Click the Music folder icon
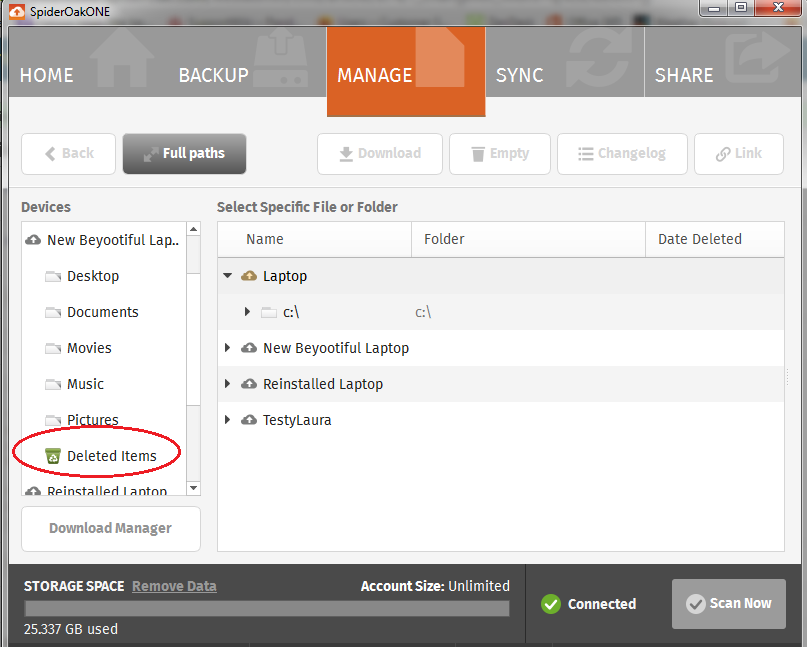Image resolution: width=807 pixels, height=647 pixels. coord(53,385)
